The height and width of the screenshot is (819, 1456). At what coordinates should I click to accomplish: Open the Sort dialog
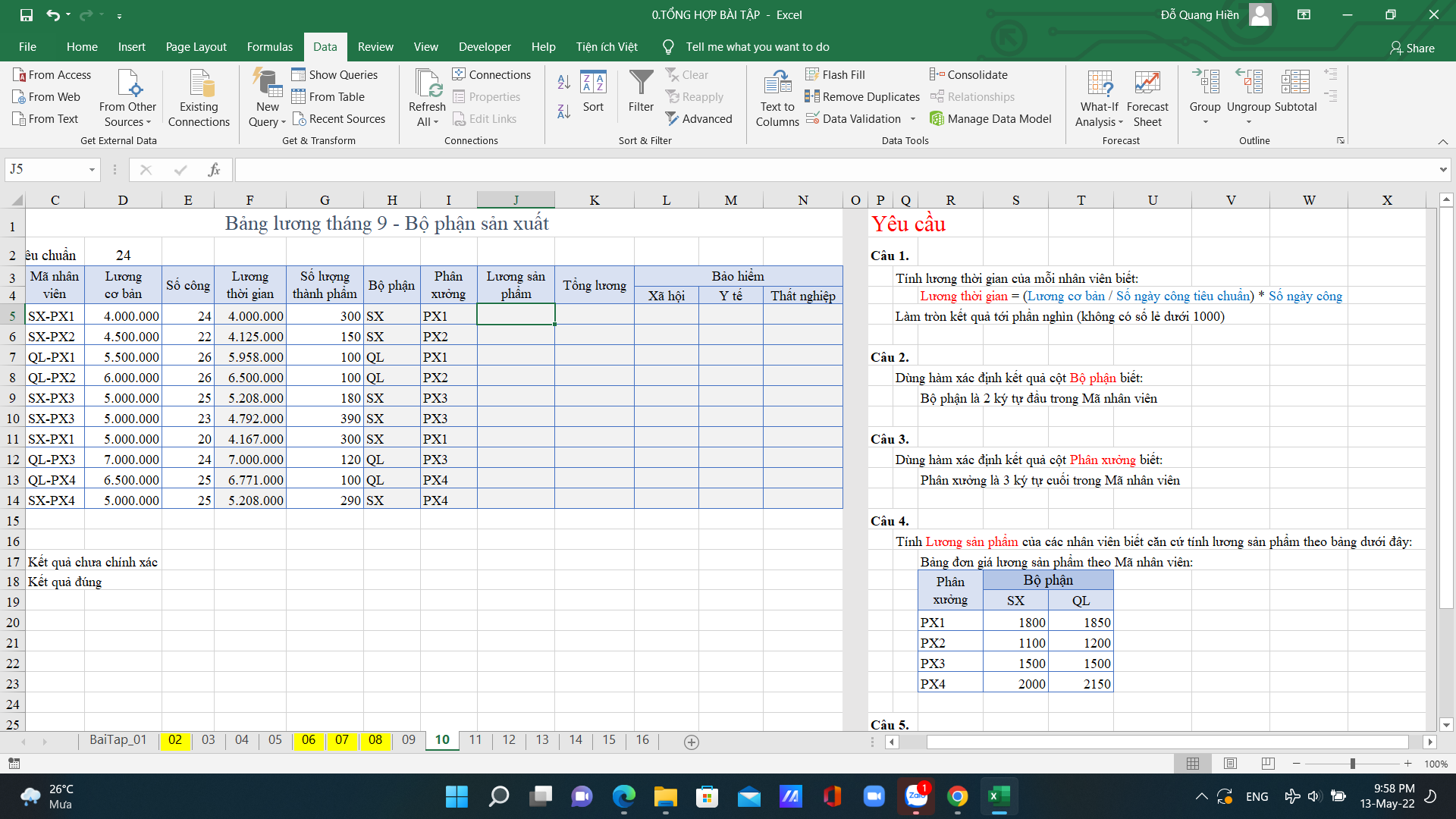click(x=593, y=91)
